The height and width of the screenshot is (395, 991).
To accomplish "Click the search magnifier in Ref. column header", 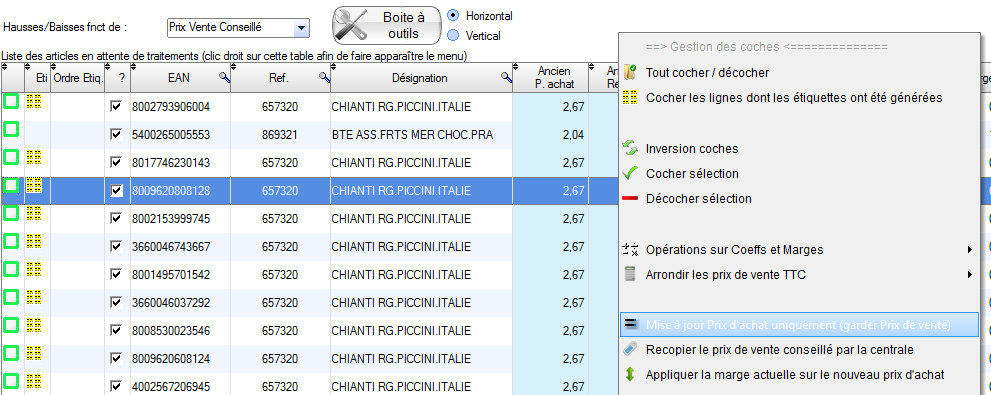I will pyautogui.click(x=324, y=78).
